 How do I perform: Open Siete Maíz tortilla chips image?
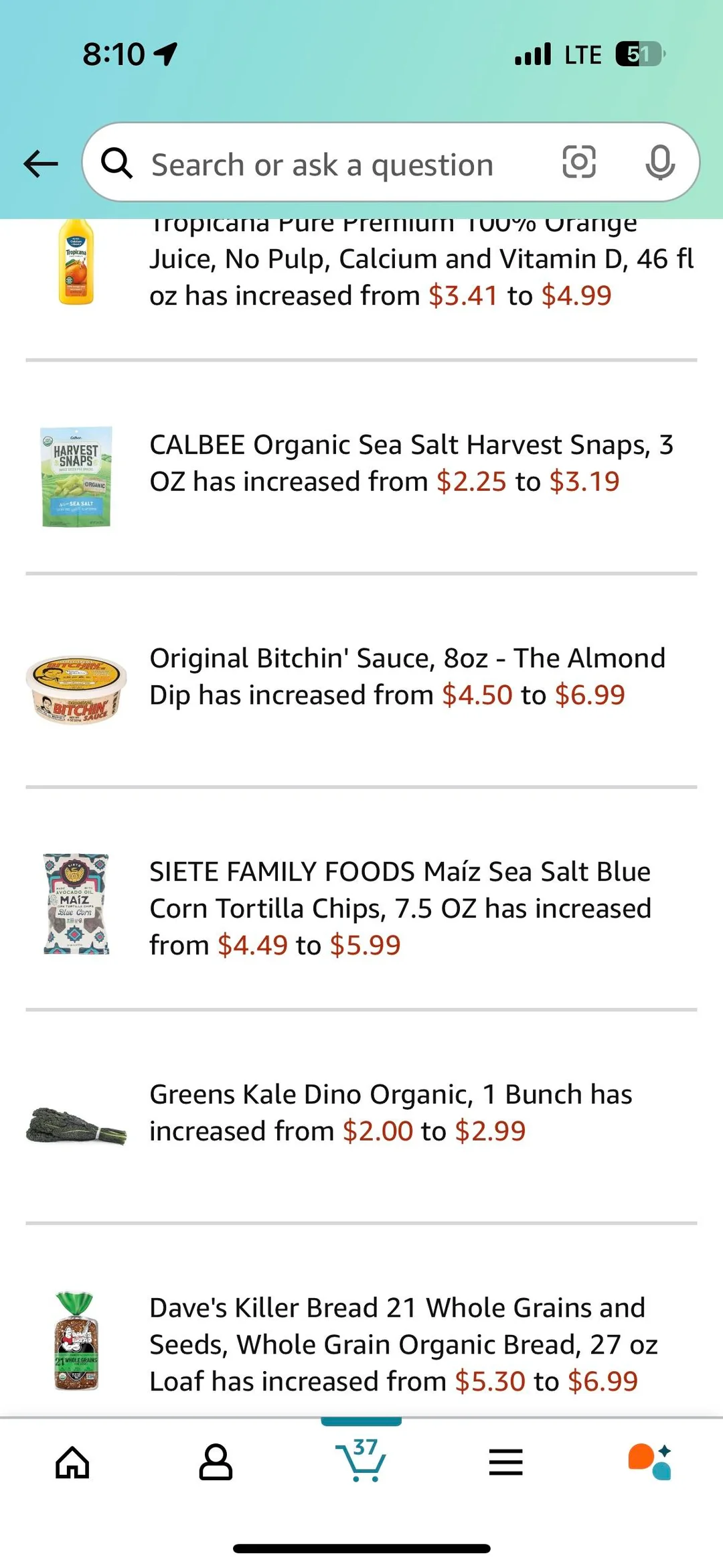click(76, 904)
